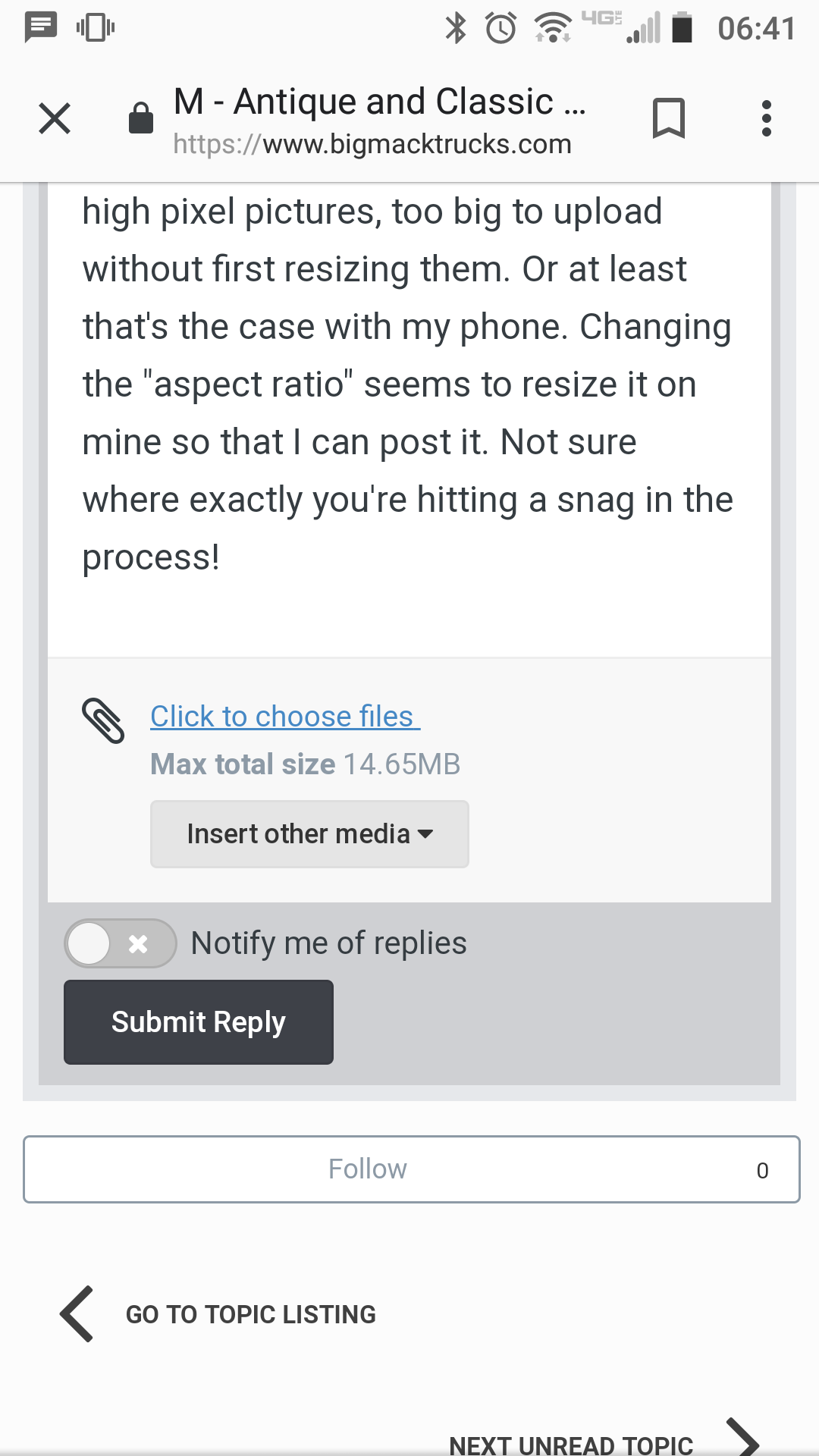This screenshot has height=1456, width=819.
Task: Follow this topic
Action: pyautogui.click(x=412, y=1169)
